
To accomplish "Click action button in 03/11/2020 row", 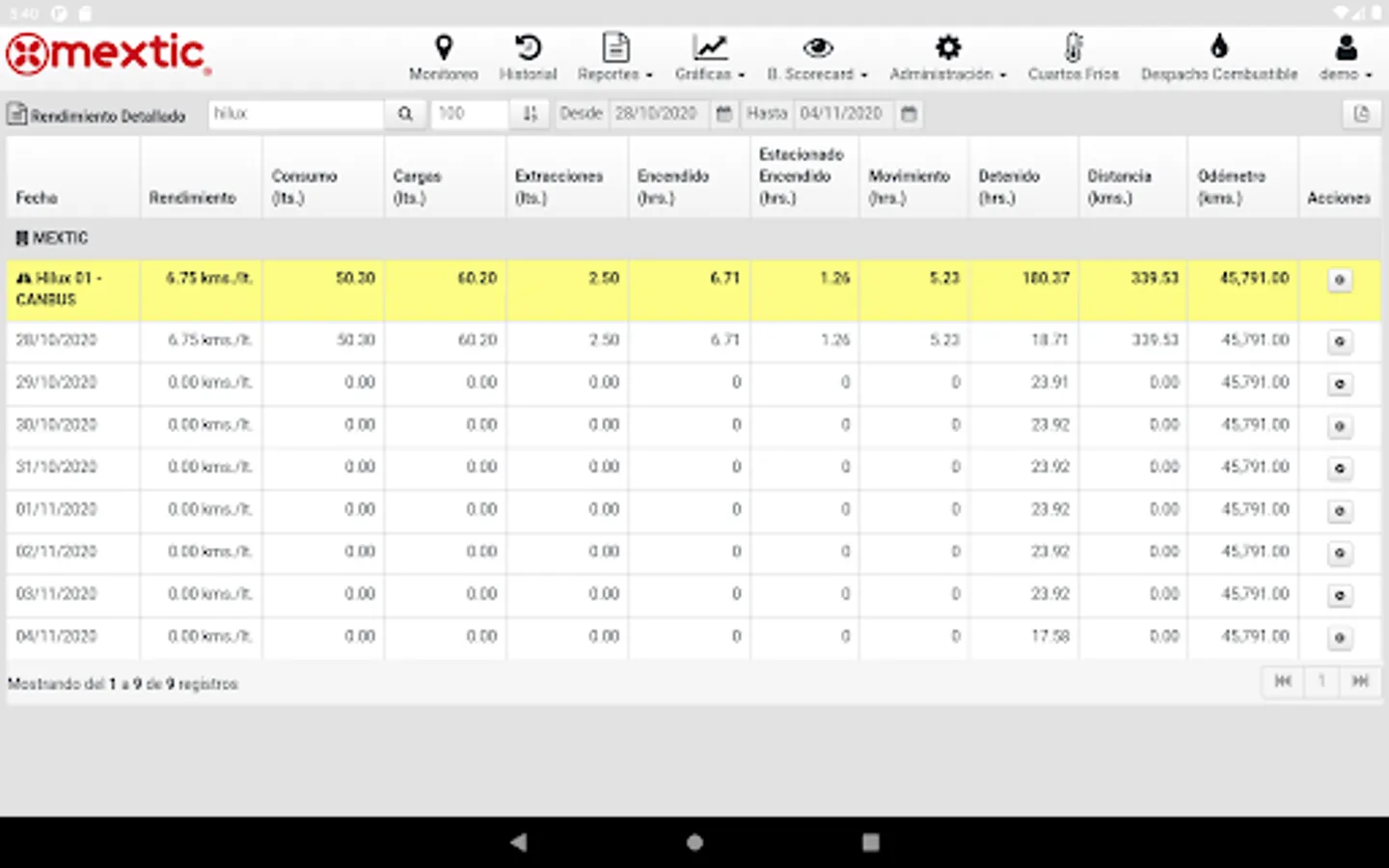I will [x=1340, y=596].
